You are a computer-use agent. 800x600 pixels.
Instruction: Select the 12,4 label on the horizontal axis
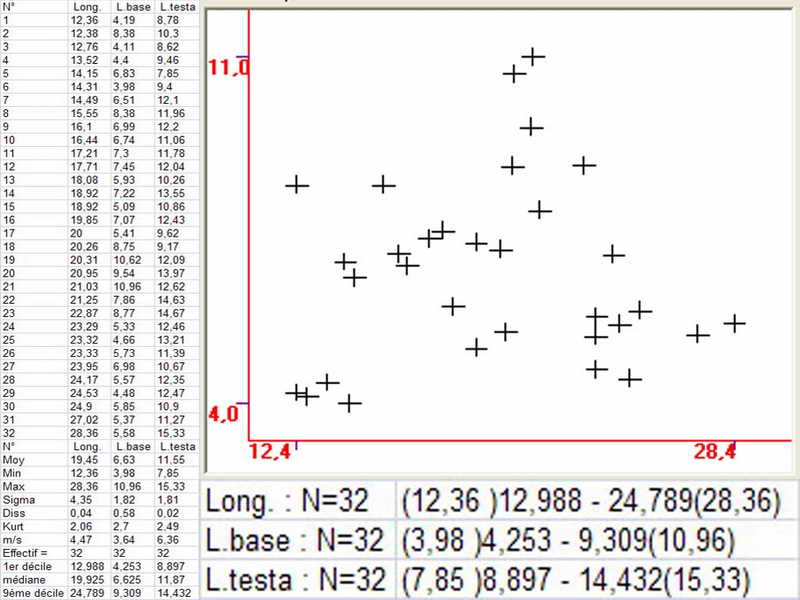(x=270, y=452)
